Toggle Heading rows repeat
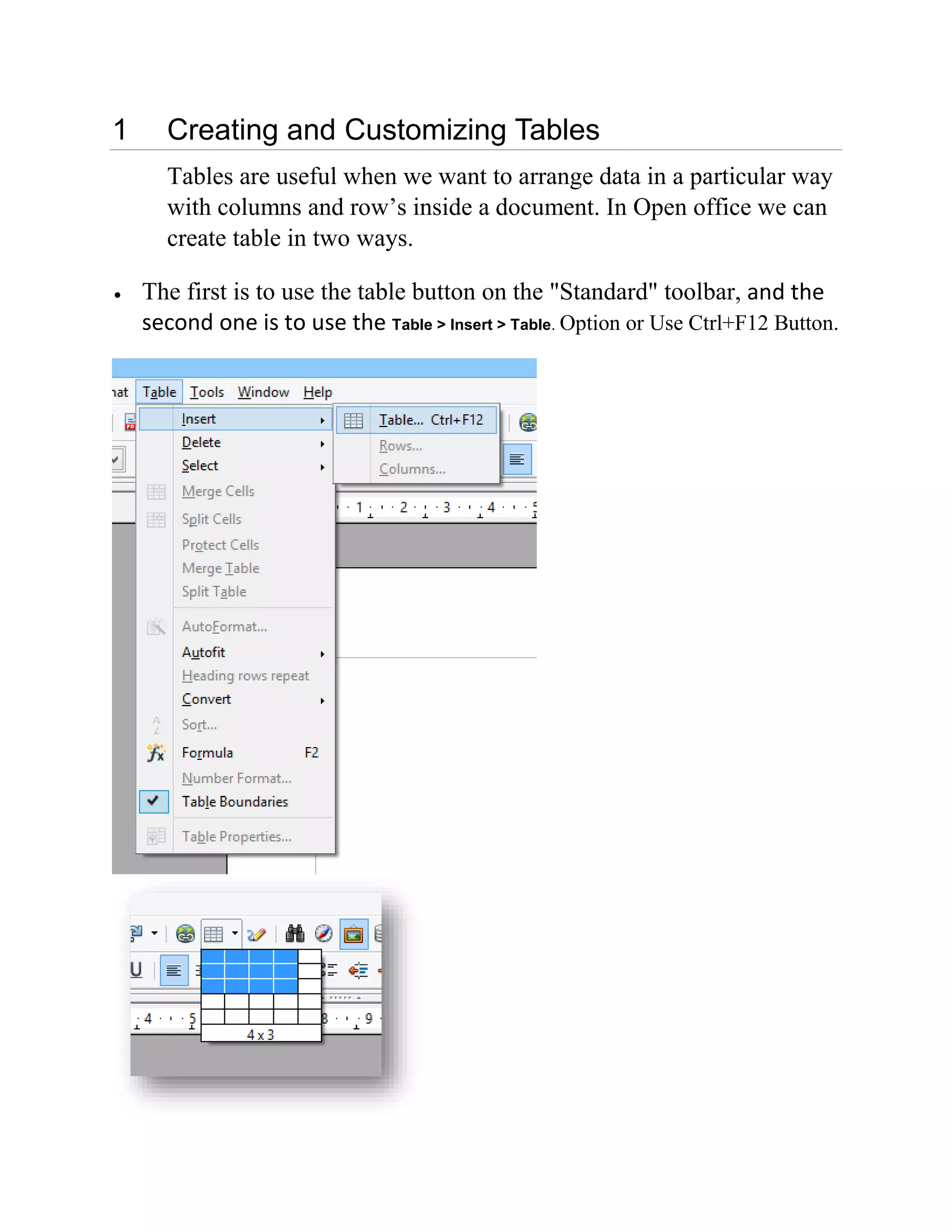This screenshot has width=952, height=1232. pyautogui.click(x=245, y=676)
